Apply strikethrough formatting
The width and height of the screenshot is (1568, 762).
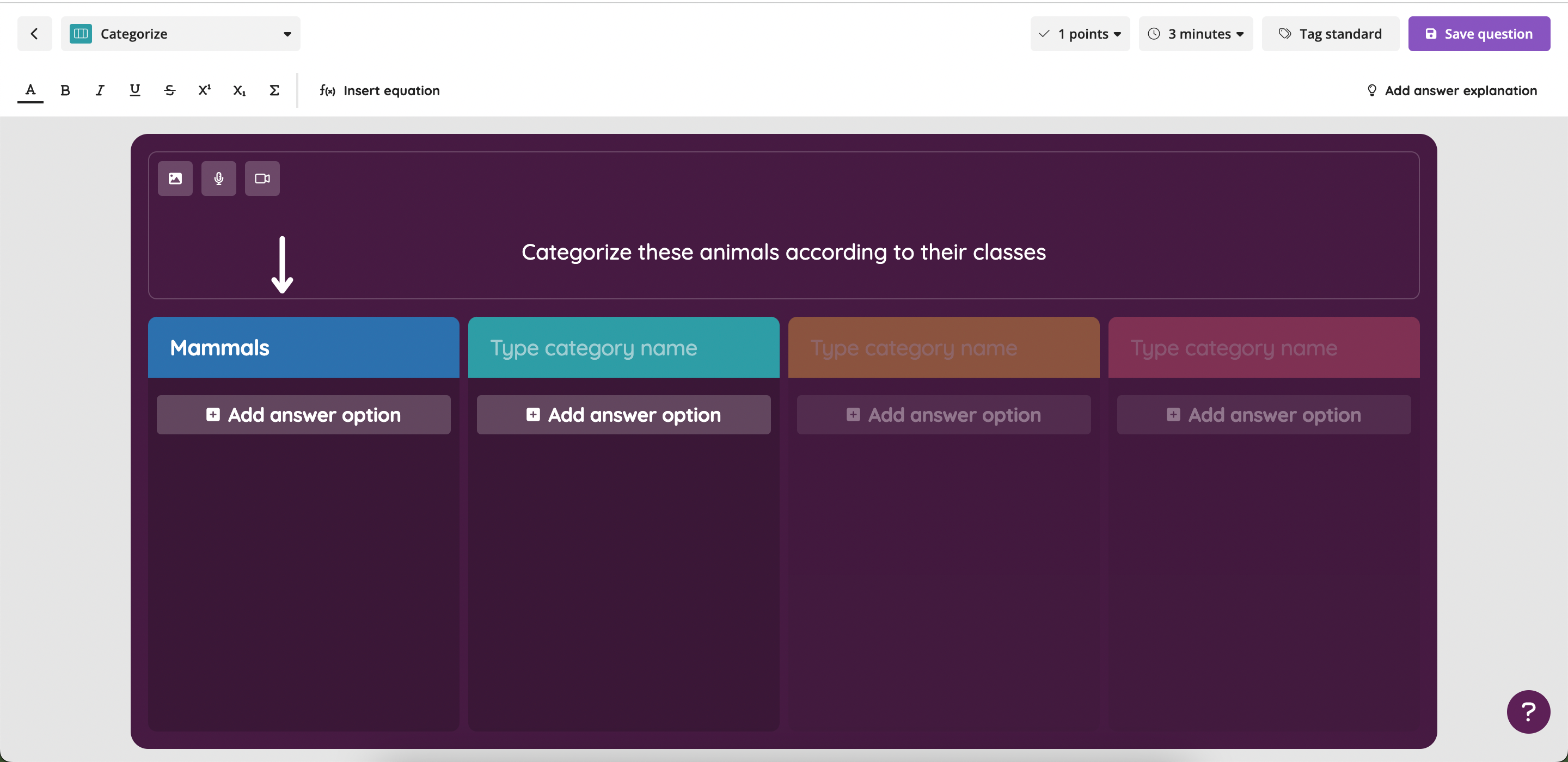tap(170, 90)
